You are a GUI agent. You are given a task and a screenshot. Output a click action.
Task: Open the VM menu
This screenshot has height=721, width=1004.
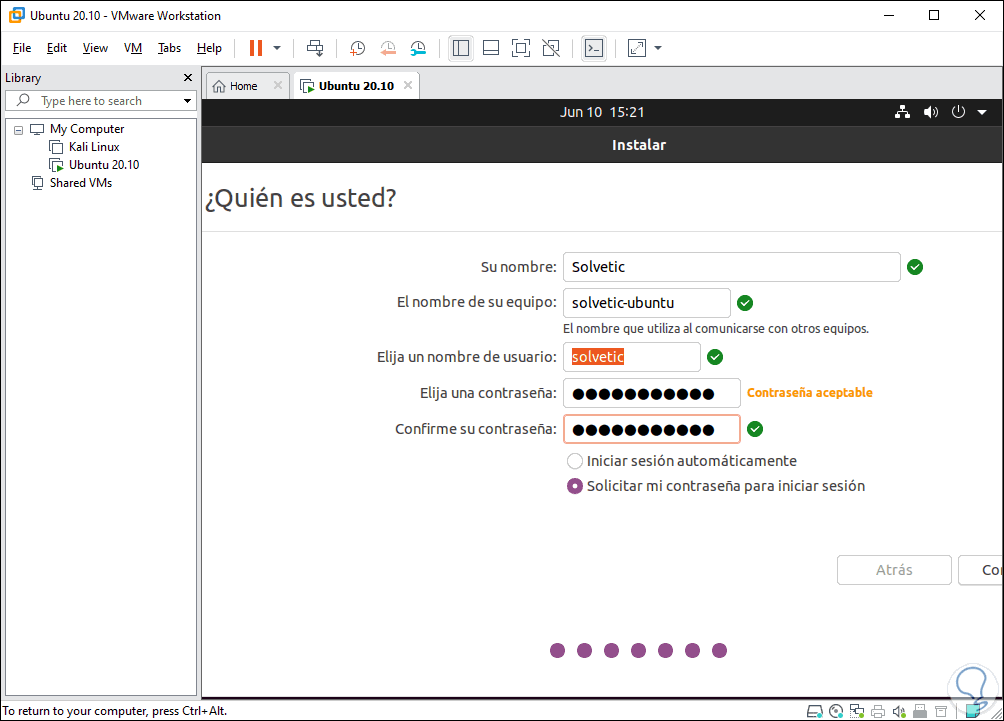[x=133, y=48]
